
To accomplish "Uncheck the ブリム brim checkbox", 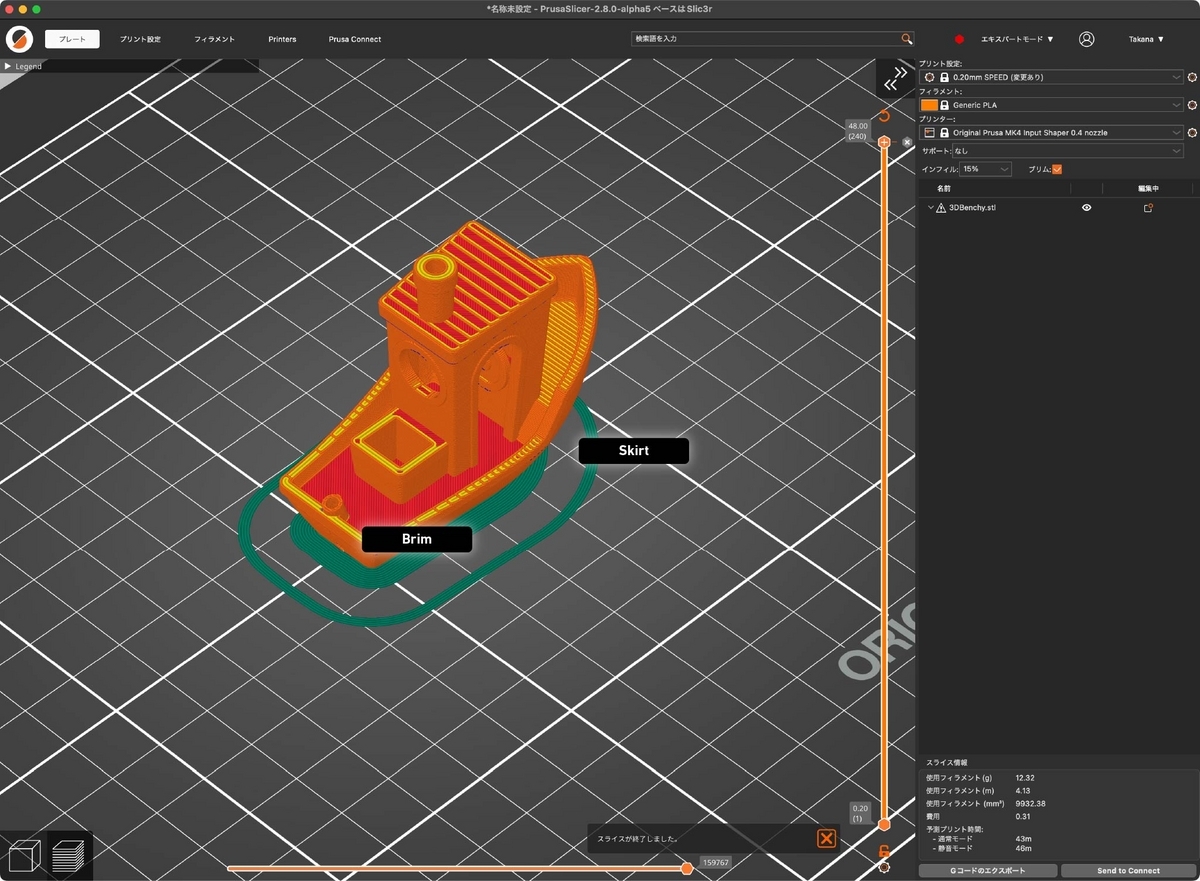I will [1057, 169].
